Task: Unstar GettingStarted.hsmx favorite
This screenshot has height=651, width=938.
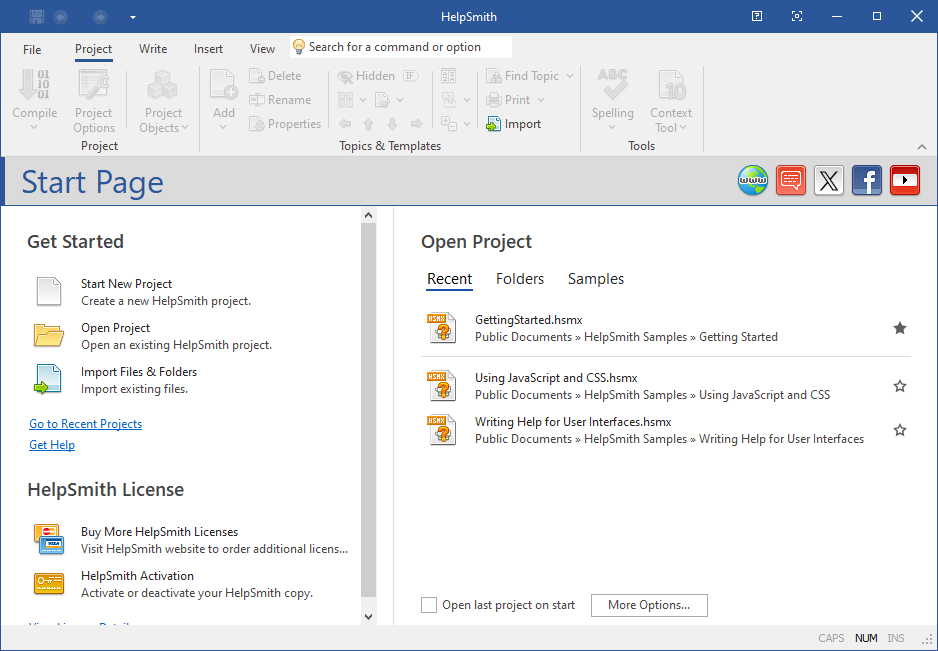Action: click(900, 328)
